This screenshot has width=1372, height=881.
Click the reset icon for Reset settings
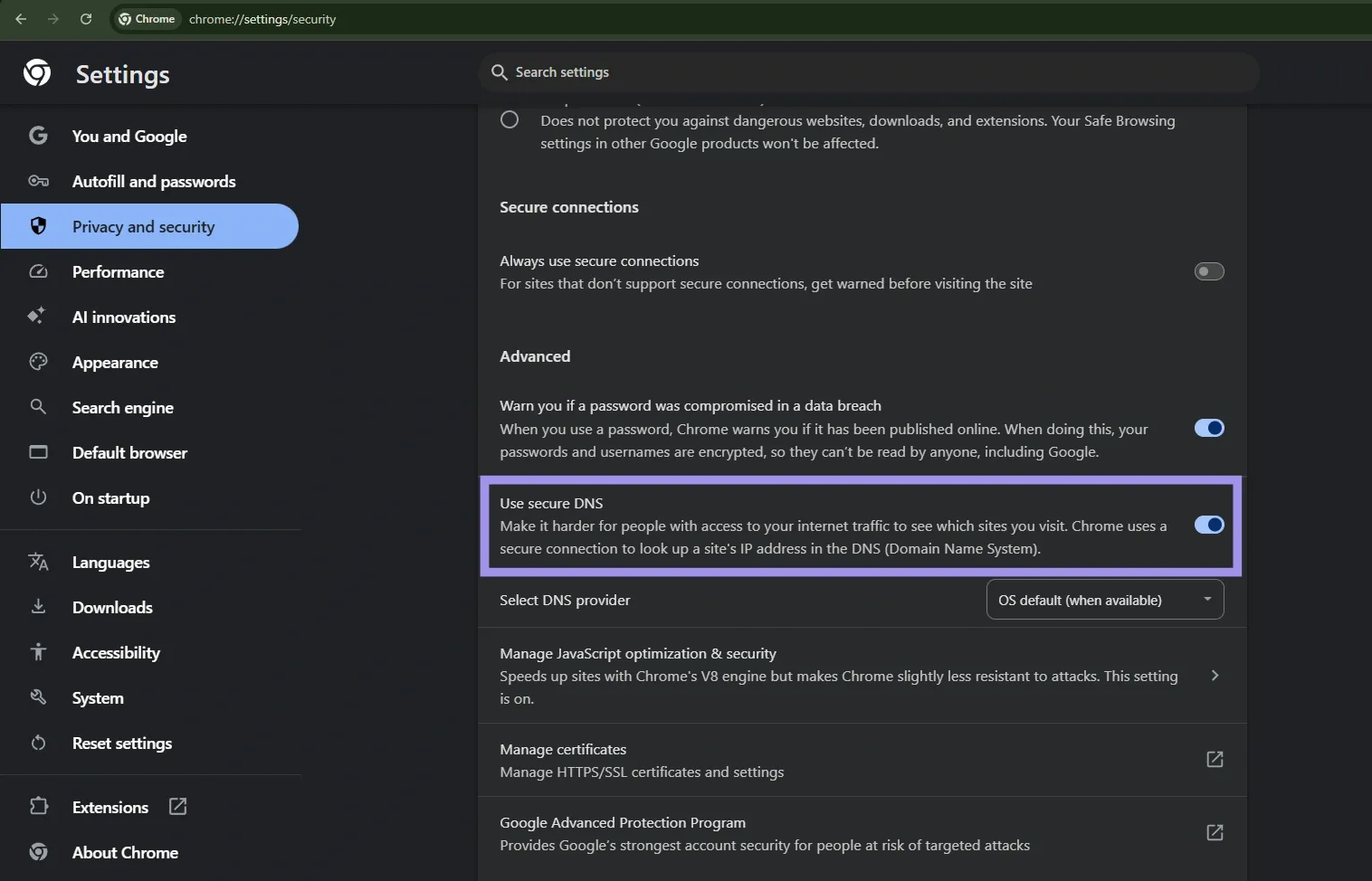tap(38, 743)
